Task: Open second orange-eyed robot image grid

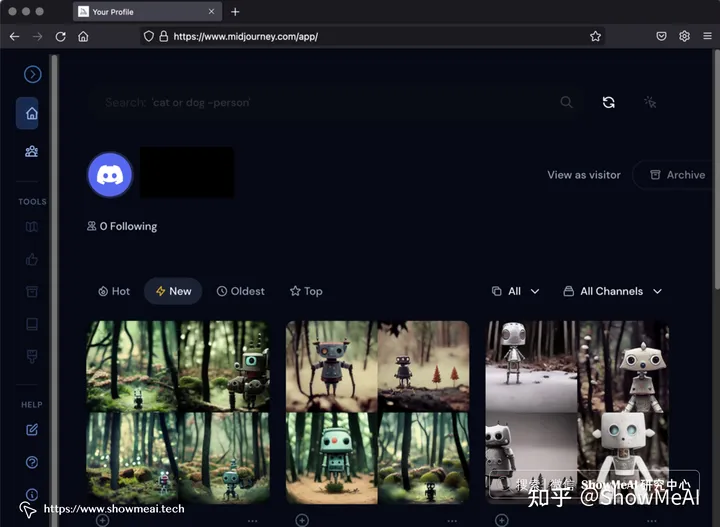Action: coord(377,412)
